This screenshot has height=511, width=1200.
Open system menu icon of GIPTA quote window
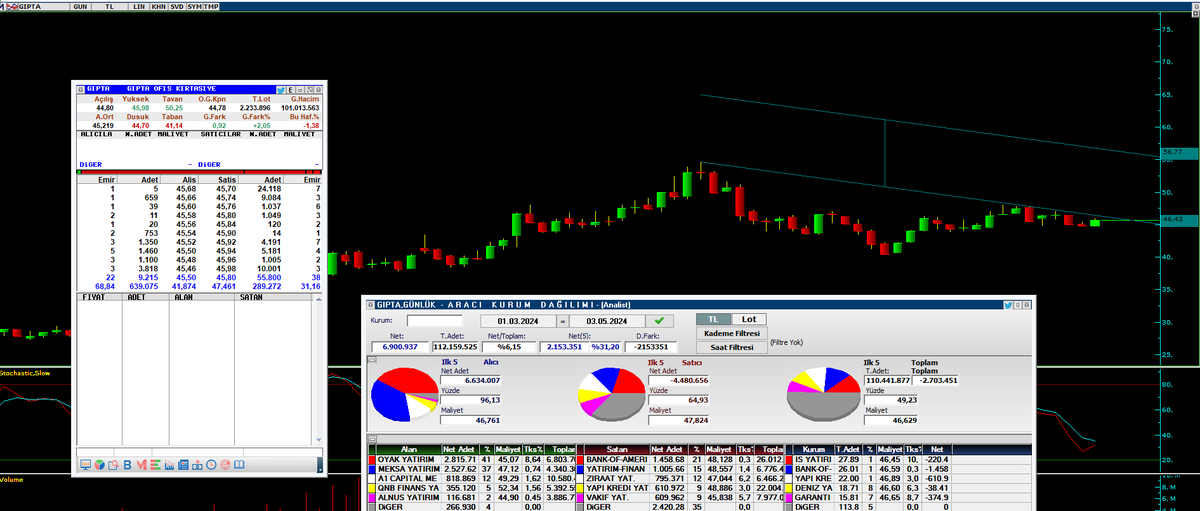point(78,89)
